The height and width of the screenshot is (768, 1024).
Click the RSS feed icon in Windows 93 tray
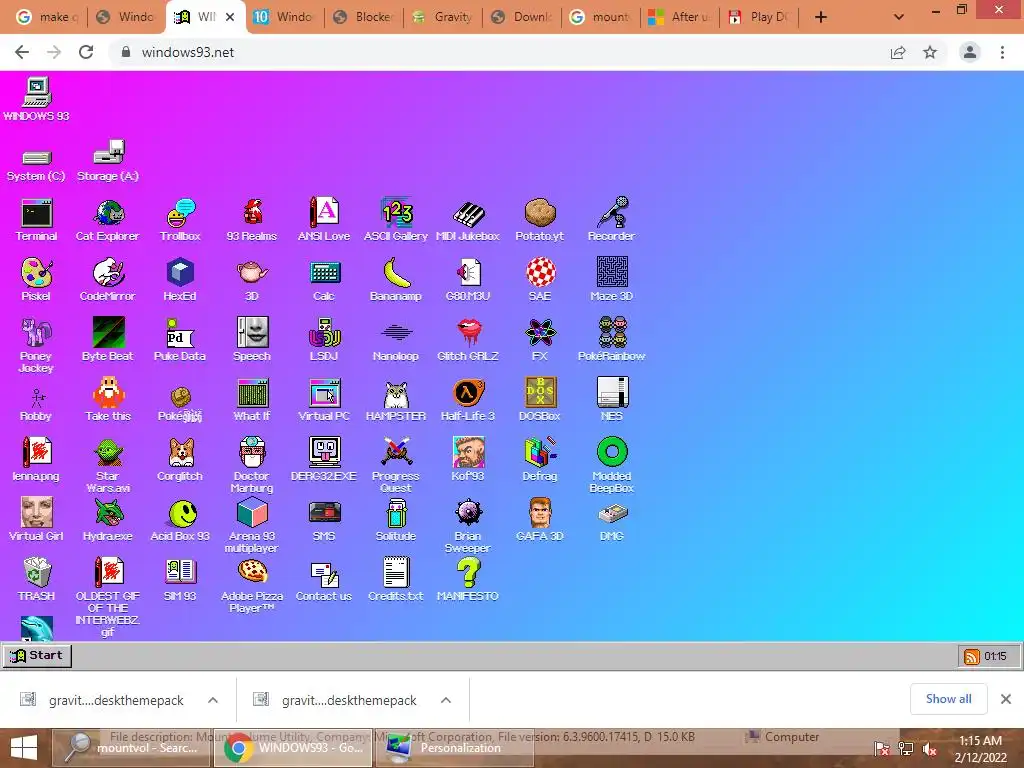point(972,656)
